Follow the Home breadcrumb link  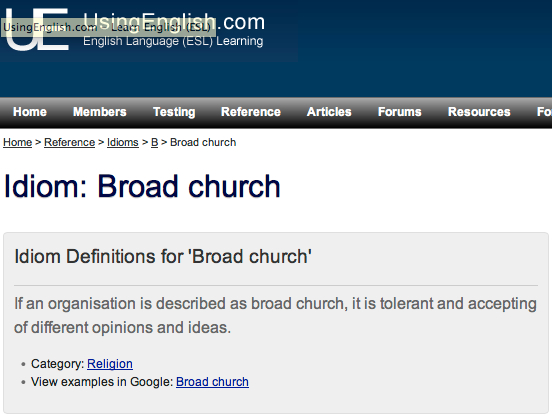18,143
